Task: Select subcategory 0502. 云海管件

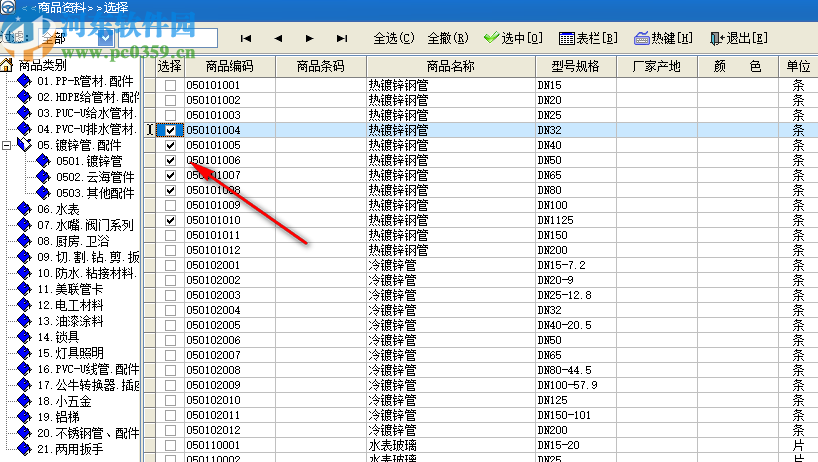Action: pyautogui.click(x=95, y=177)
